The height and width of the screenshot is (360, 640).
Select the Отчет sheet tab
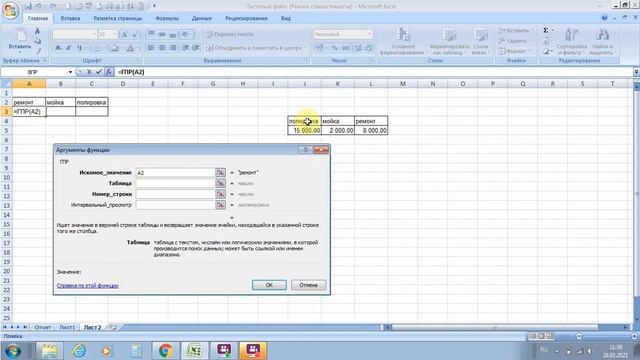tap(42, 327)
